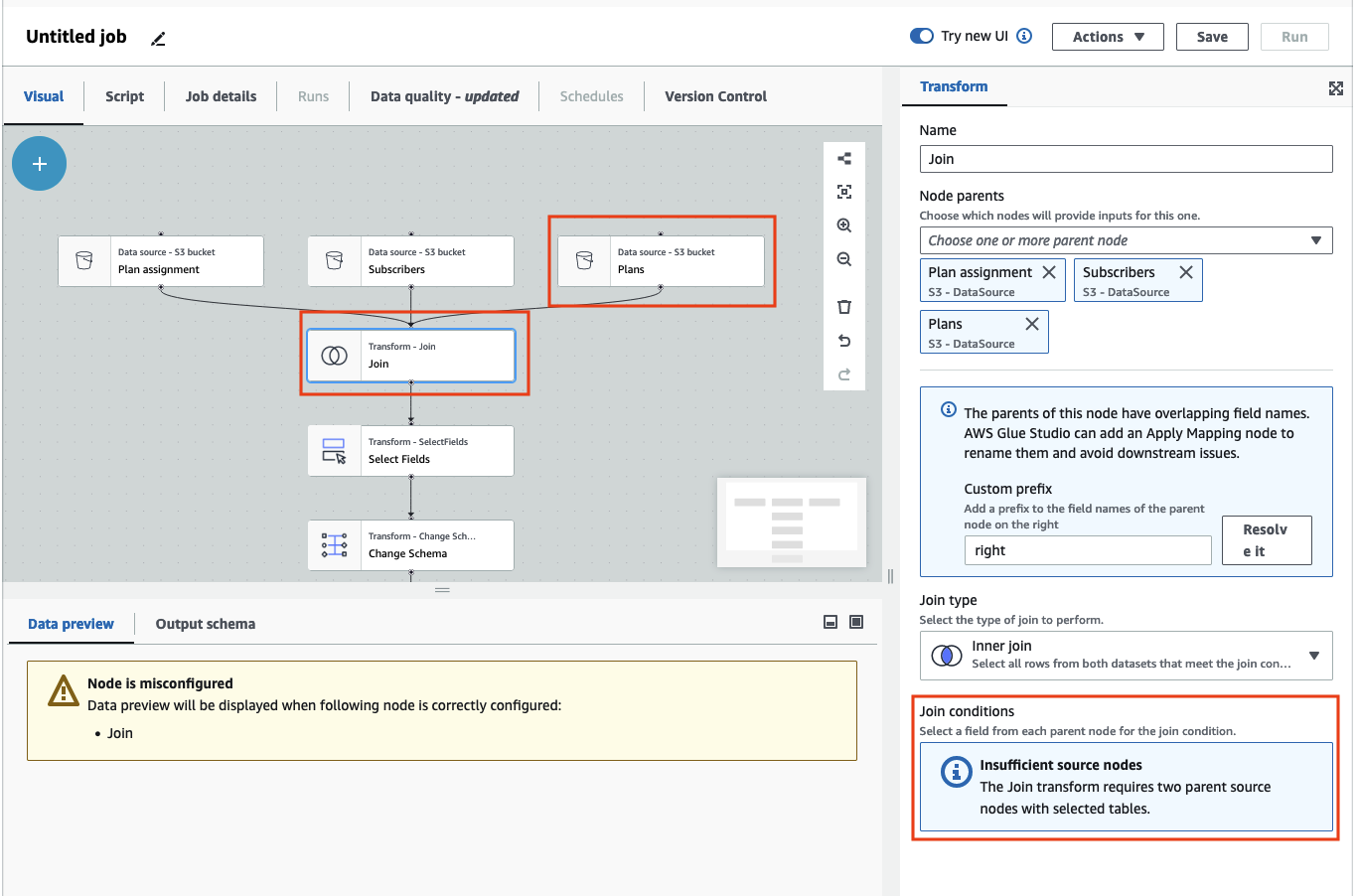Open the Try new UI info icon
1358x896 pixels.
pyautogui.click(x=1024, y=36)
